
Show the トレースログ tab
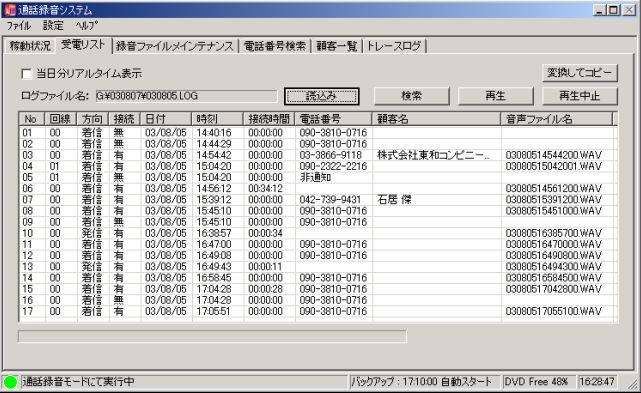coord(394,46)
